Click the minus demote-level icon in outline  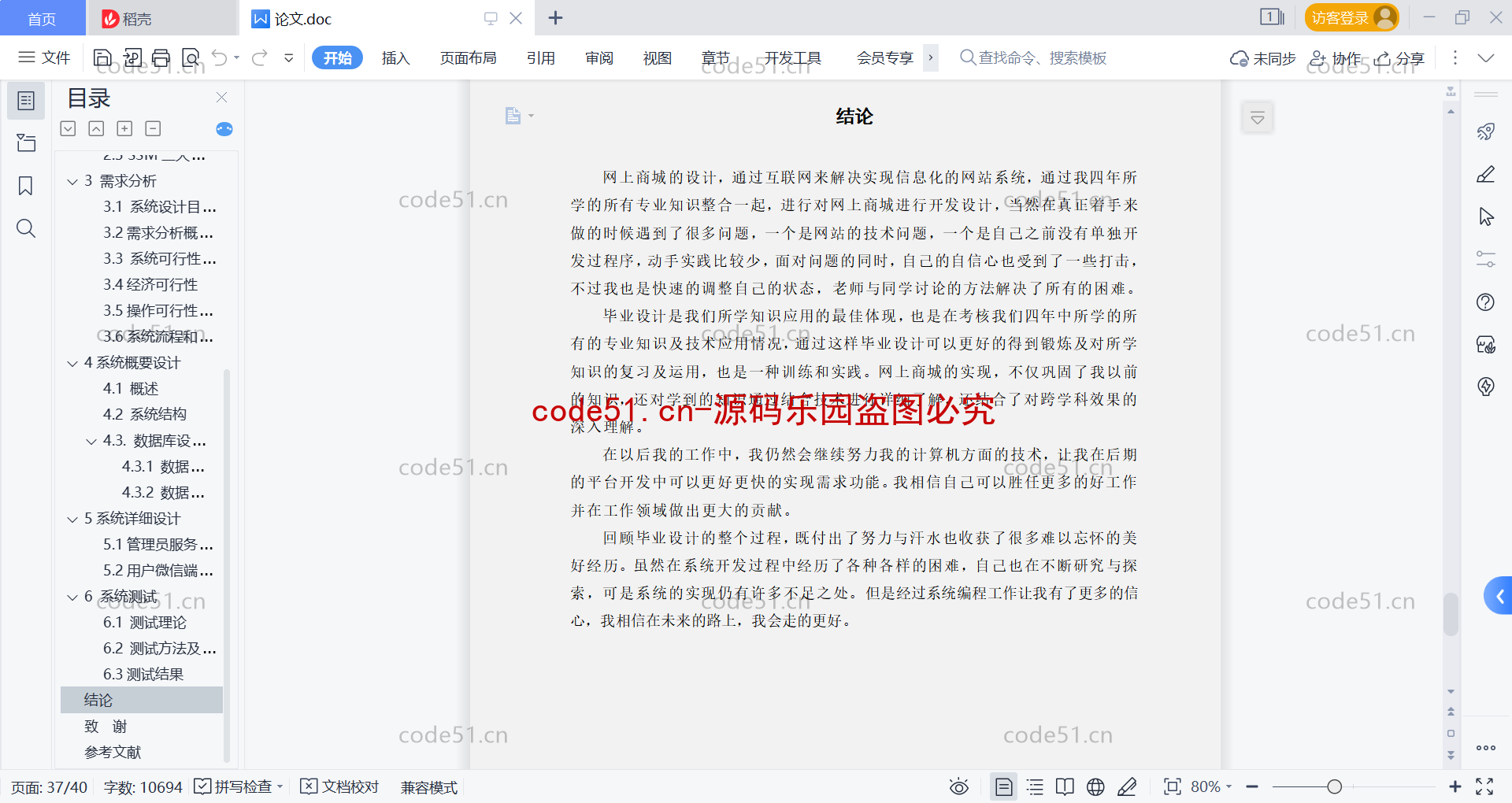click(153, 128)
